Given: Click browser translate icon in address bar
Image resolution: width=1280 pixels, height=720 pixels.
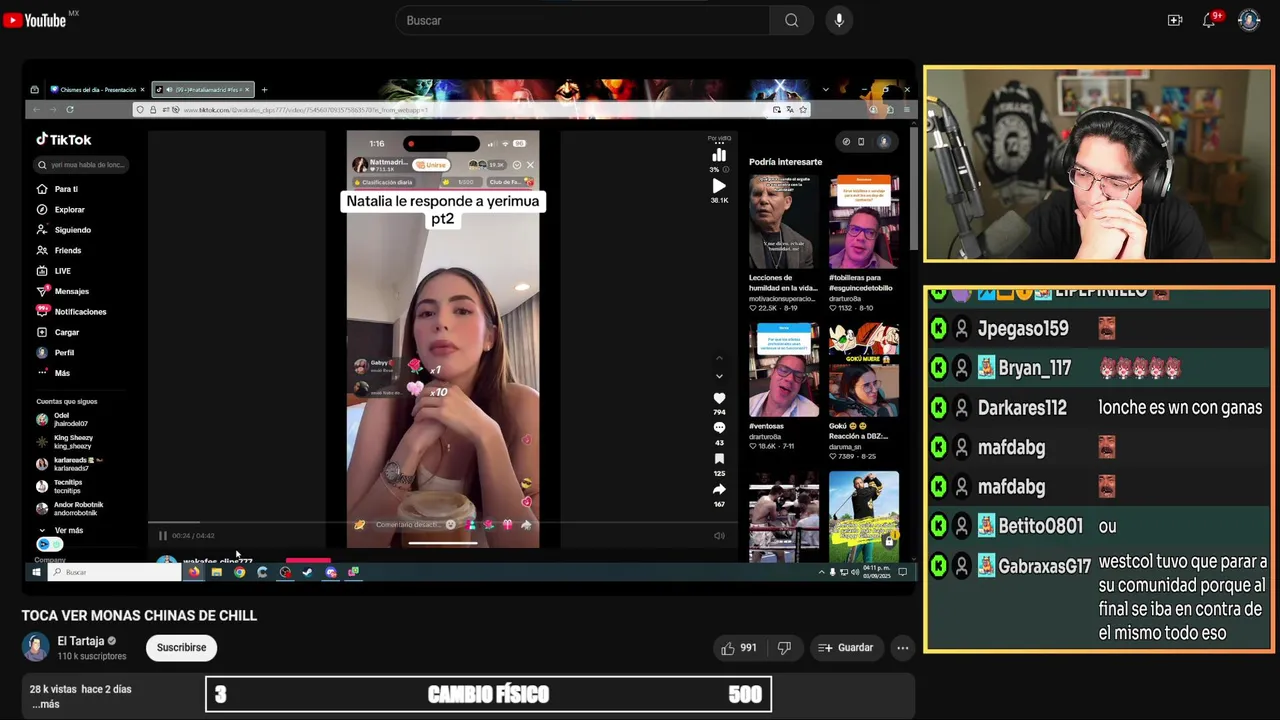Looking at the screenshot, I should coord(790,109).
